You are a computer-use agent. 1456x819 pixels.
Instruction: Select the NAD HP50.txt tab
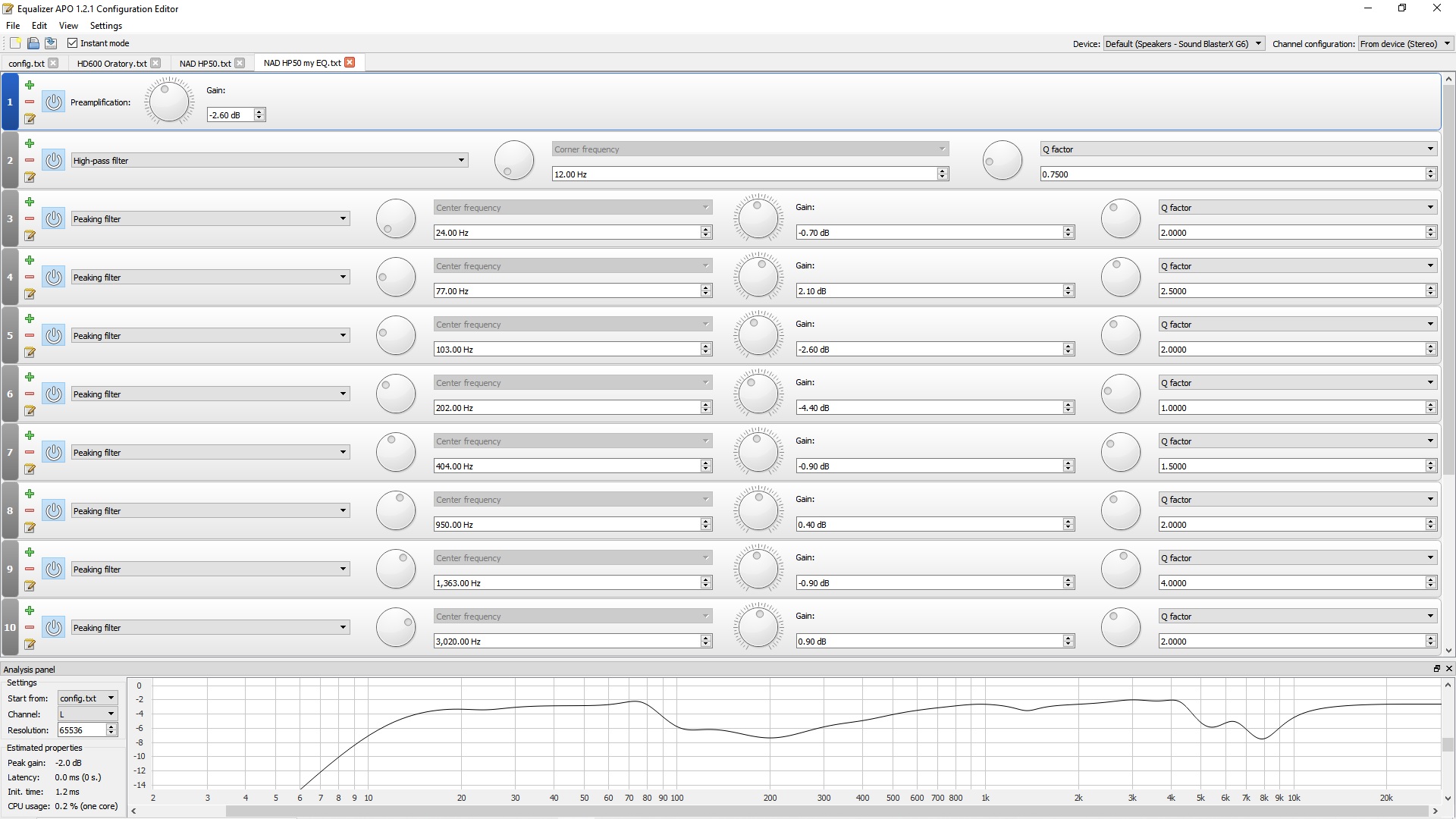pyautogui.click(x=204, y=63)
